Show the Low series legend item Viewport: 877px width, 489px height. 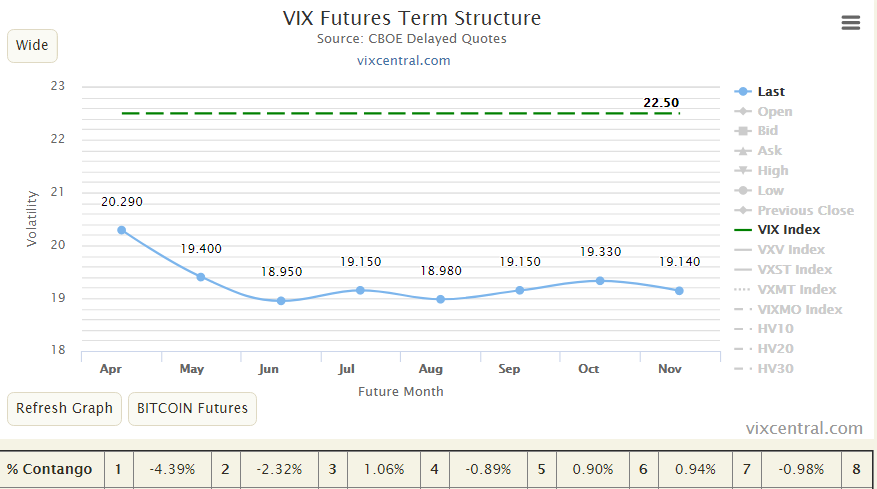point(770,191)
